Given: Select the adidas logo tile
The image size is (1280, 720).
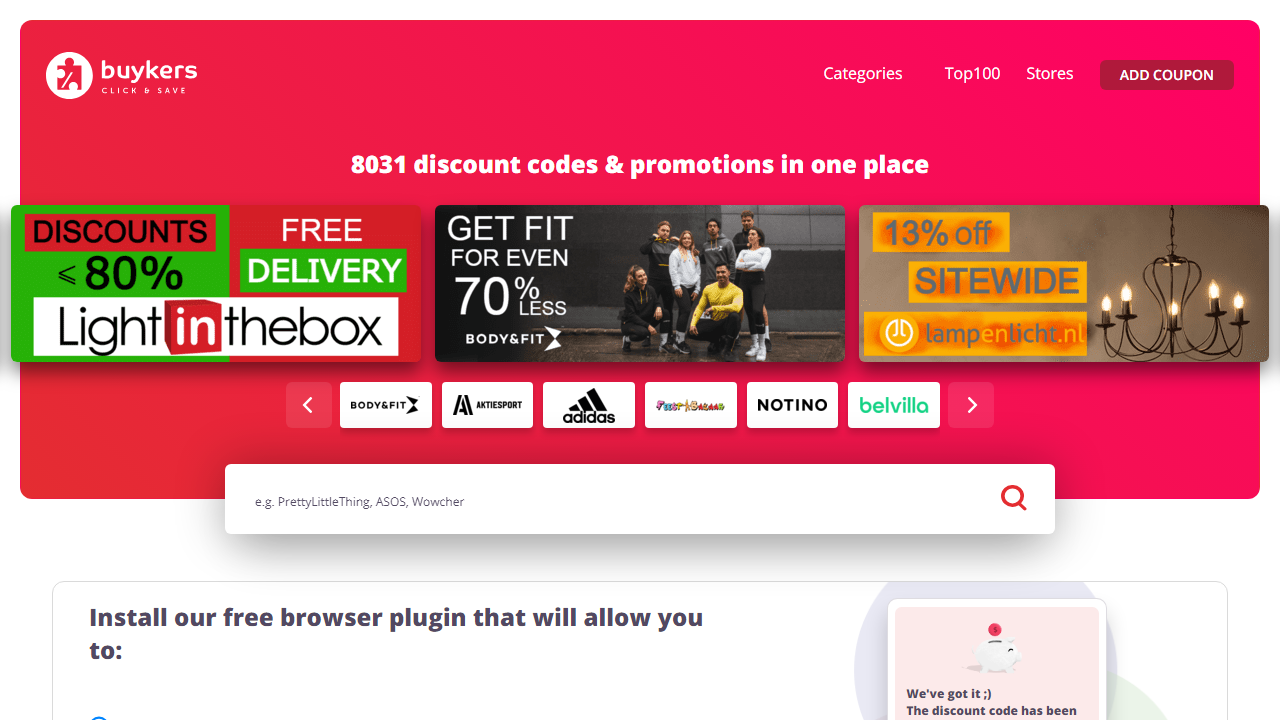Looking at the screenshot, I should (x=589, y=405).
